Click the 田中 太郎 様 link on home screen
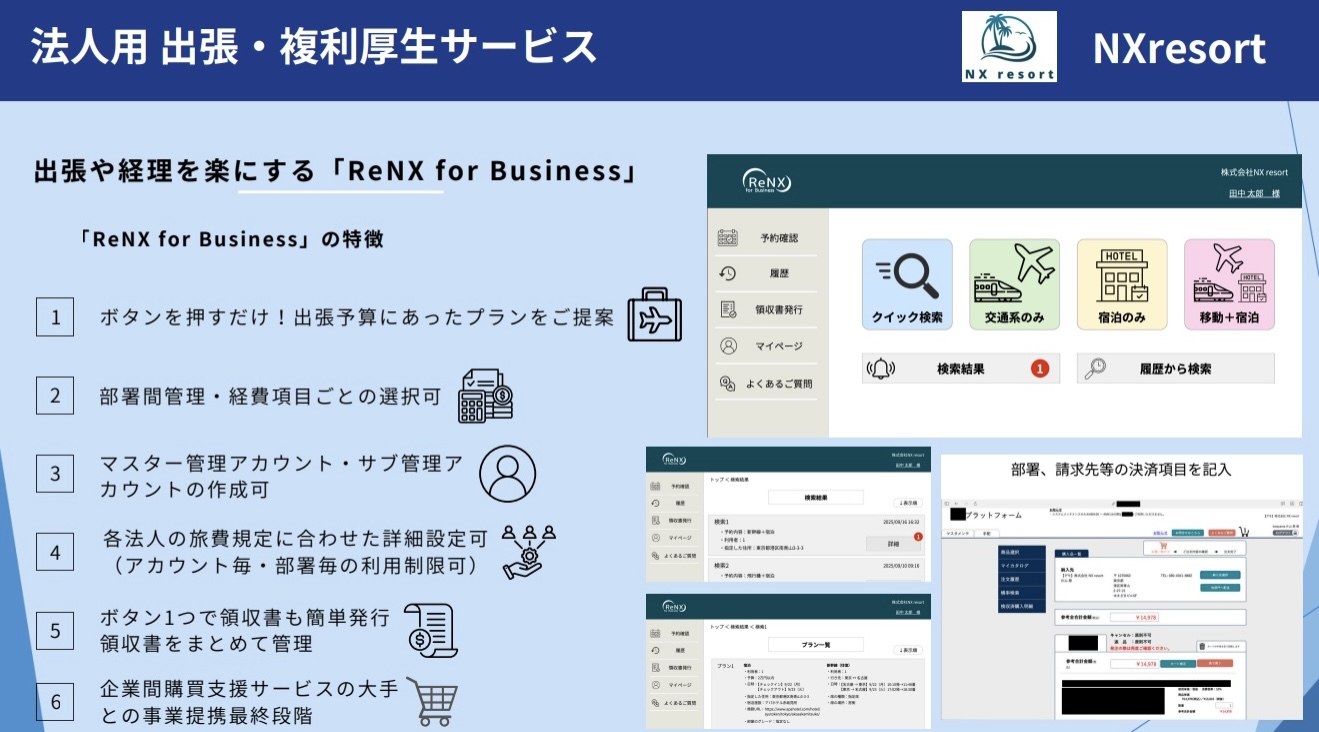Screen dimensions: 1319x732 click(x=1254, y=194)
